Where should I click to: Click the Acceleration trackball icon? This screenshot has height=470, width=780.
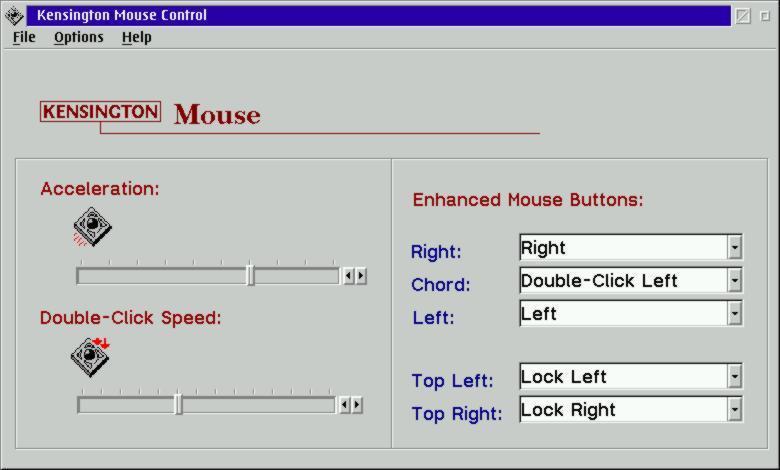(92, 227)
